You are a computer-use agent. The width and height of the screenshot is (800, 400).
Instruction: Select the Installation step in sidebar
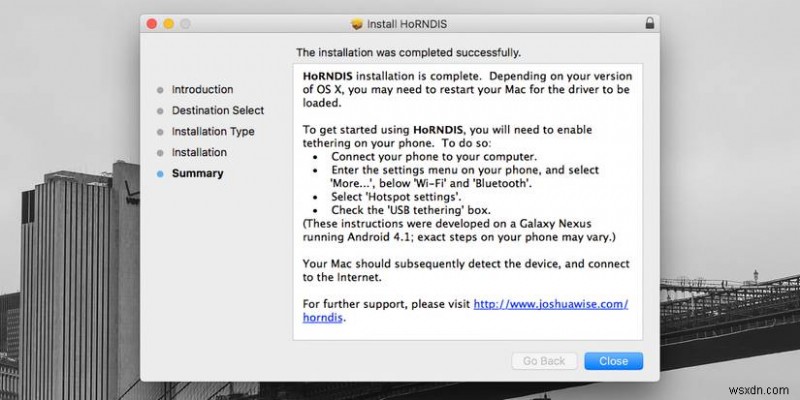tap(199, 153)
